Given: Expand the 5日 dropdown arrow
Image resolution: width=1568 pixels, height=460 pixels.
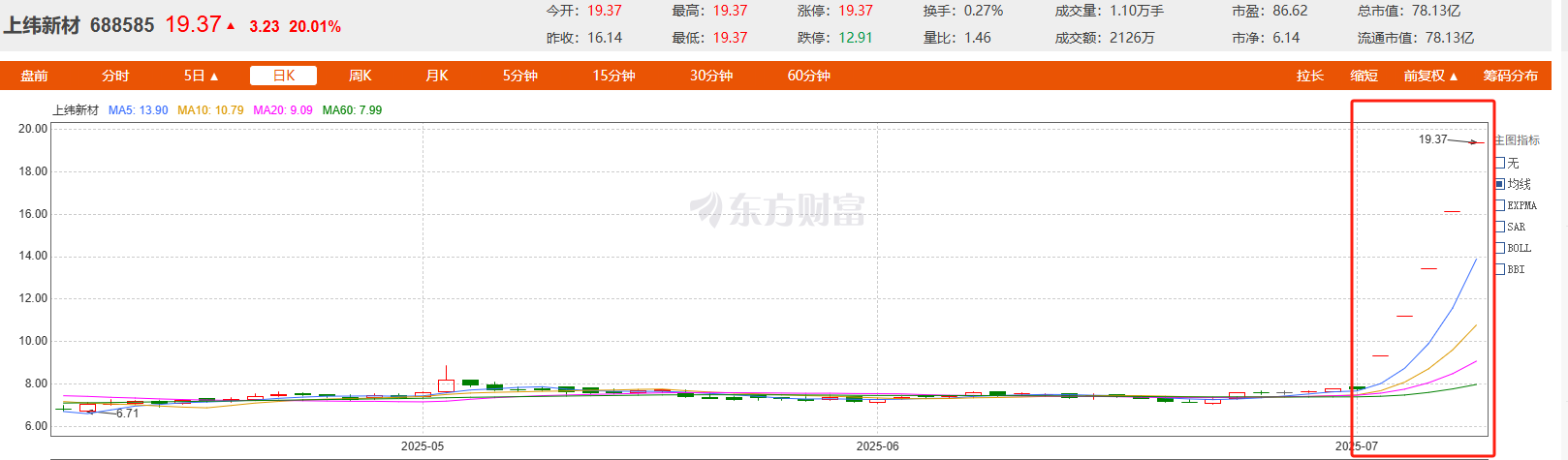Looking at the screenshot, I should 214,77.
